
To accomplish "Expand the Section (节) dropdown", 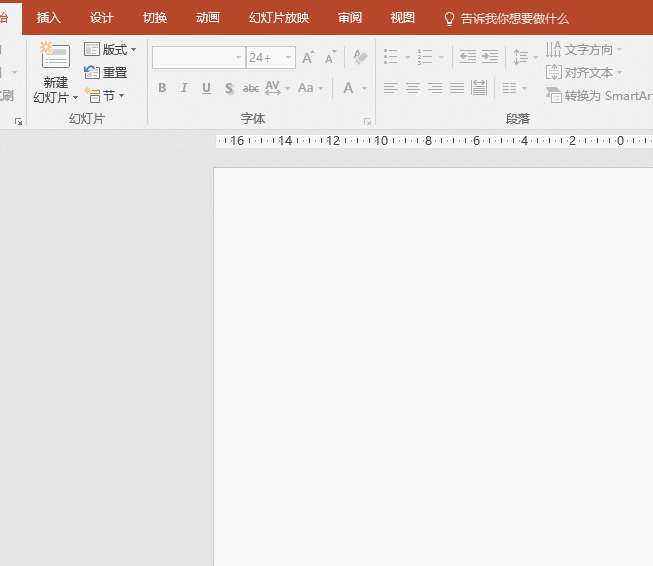I will pyautogui.click(x=105, y=96).
